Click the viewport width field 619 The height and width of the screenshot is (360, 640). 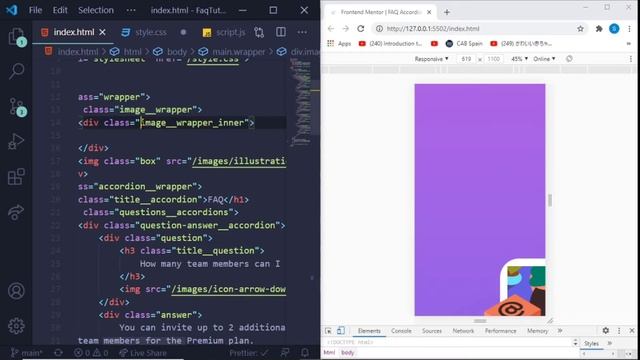click(x=466, y=59)
